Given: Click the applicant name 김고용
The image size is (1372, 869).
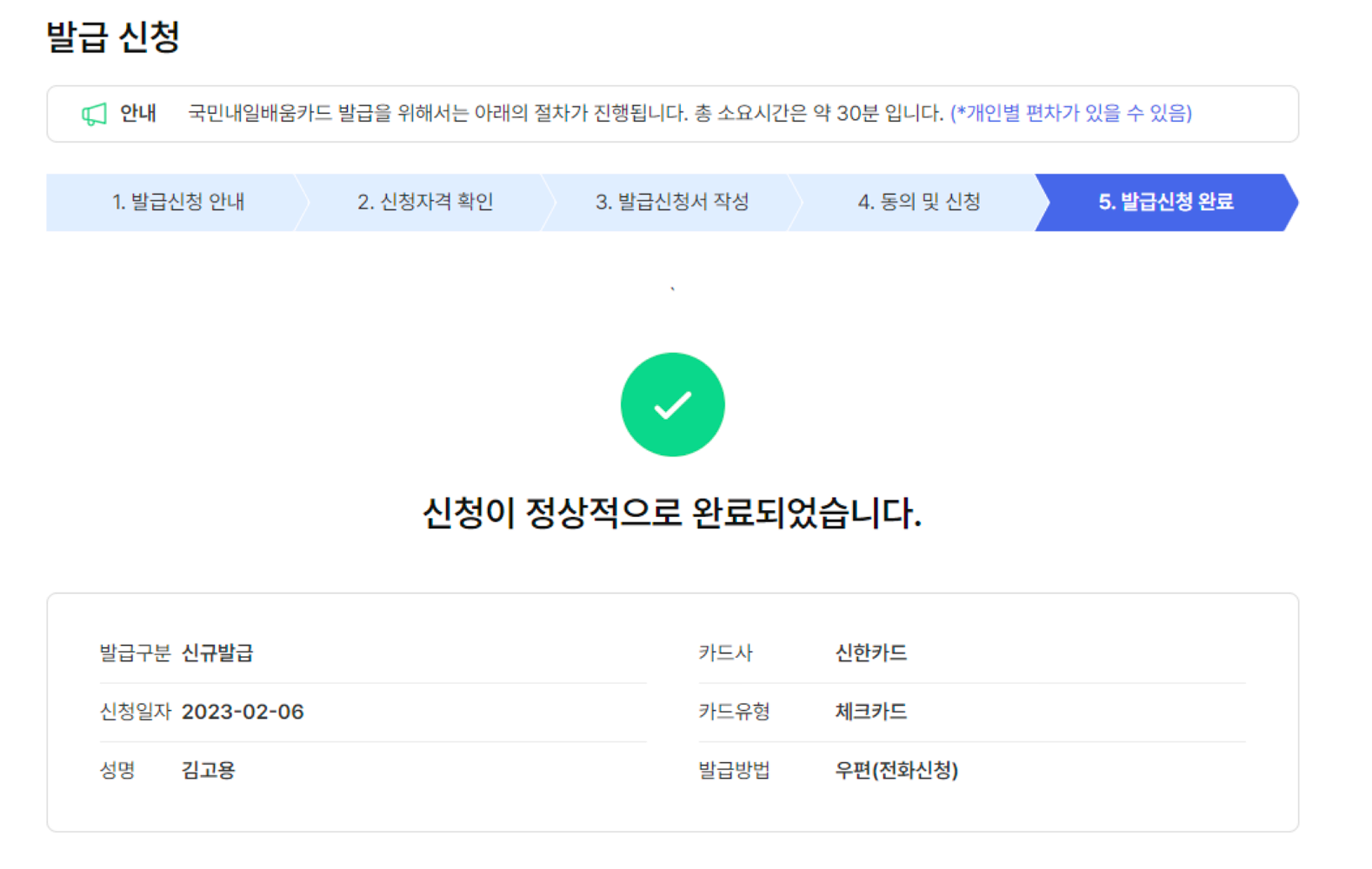Looking at the screenshot, I should (x=208, y=770).
